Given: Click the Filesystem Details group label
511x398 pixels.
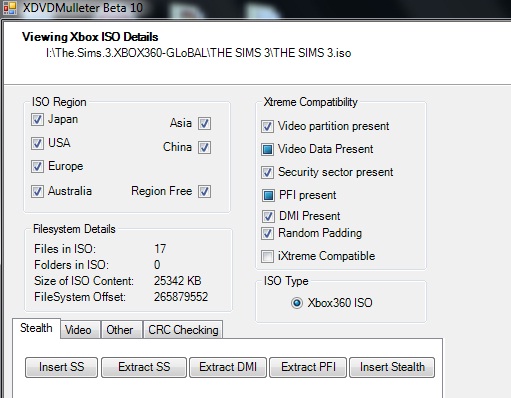Looking at the screenshot, I should (74, 229).
